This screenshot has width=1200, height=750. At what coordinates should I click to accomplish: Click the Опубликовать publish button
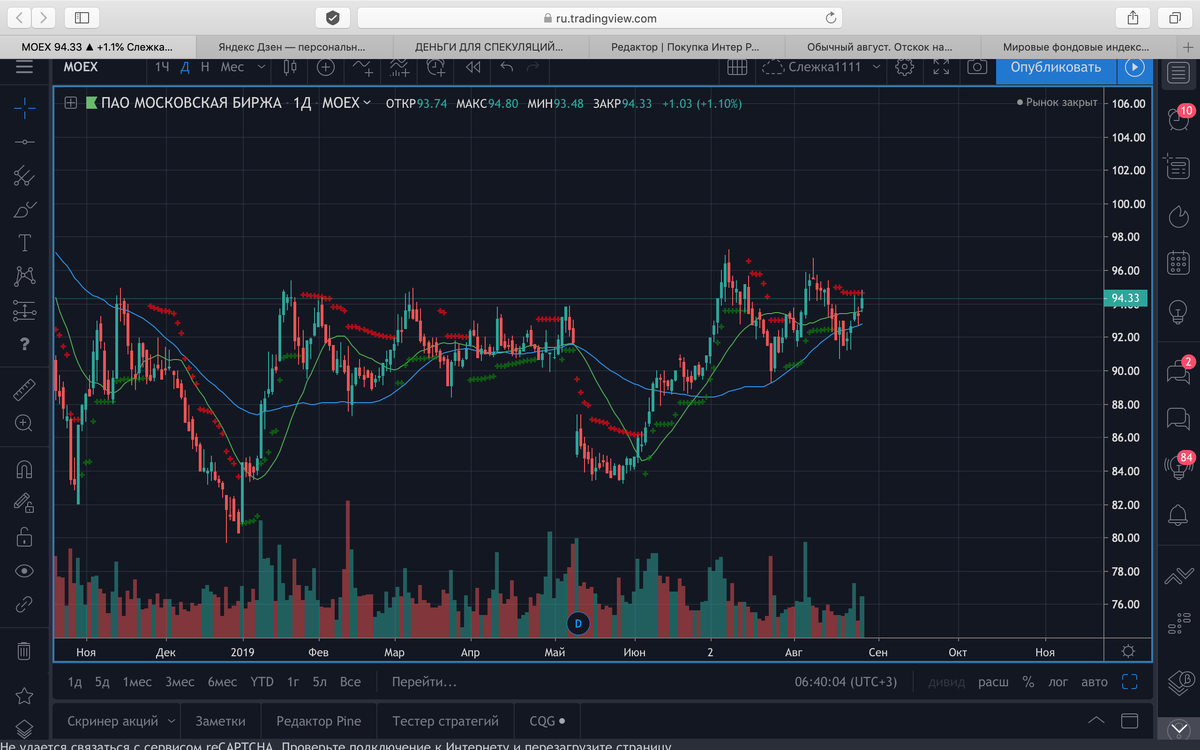tap(1056, 67)
